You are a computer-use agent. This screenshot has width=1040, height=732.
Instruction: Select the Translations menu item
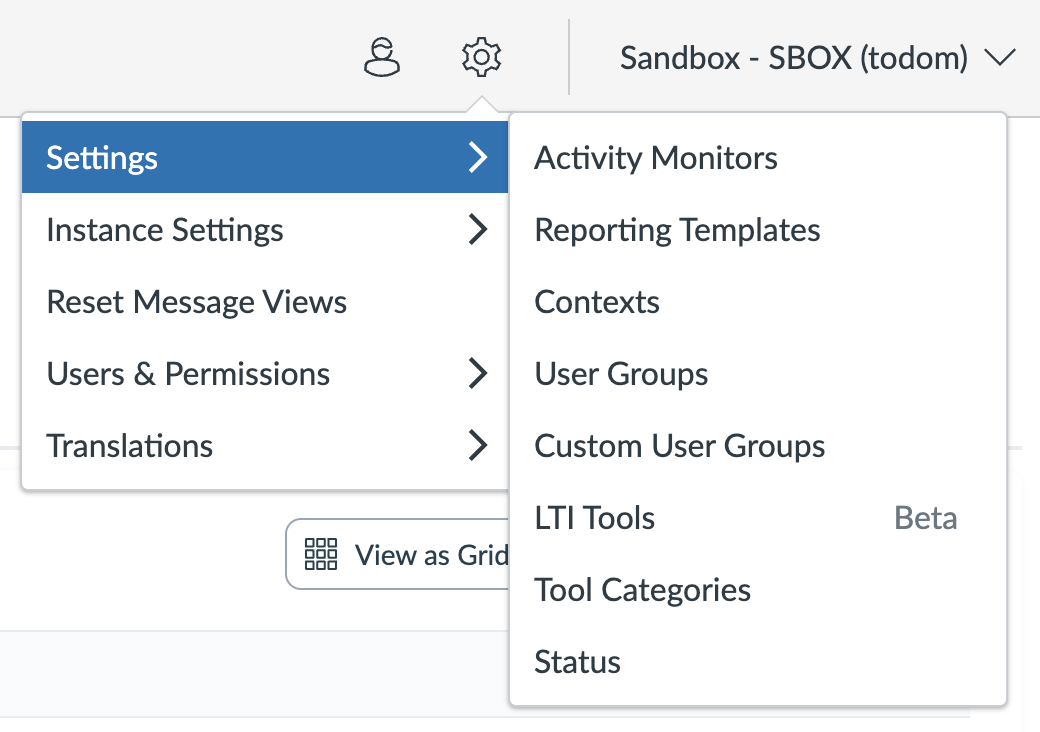point(130,446)
